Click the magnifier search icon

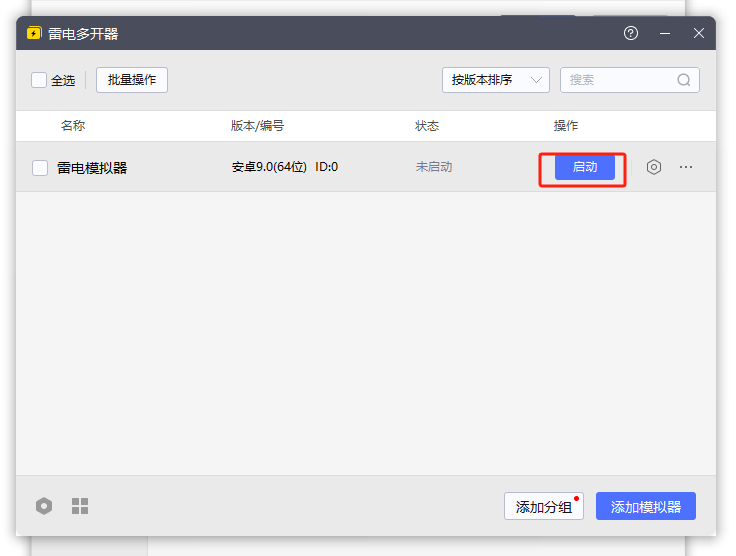[684, 80]
